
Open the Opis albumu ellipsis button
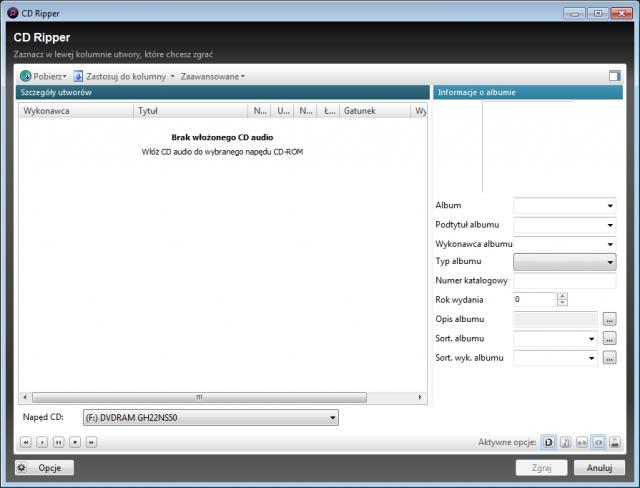tap(609, 319)
